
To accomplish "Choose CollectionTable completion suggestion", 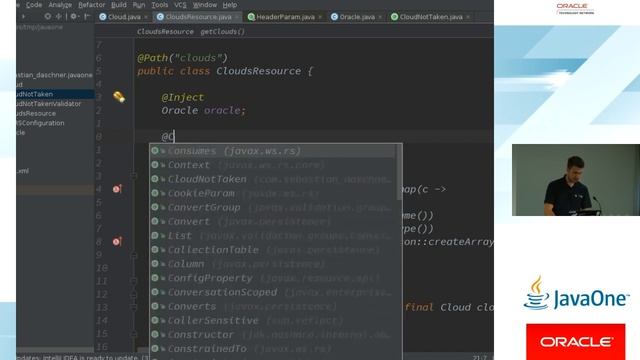I will (x=273, y=250).
